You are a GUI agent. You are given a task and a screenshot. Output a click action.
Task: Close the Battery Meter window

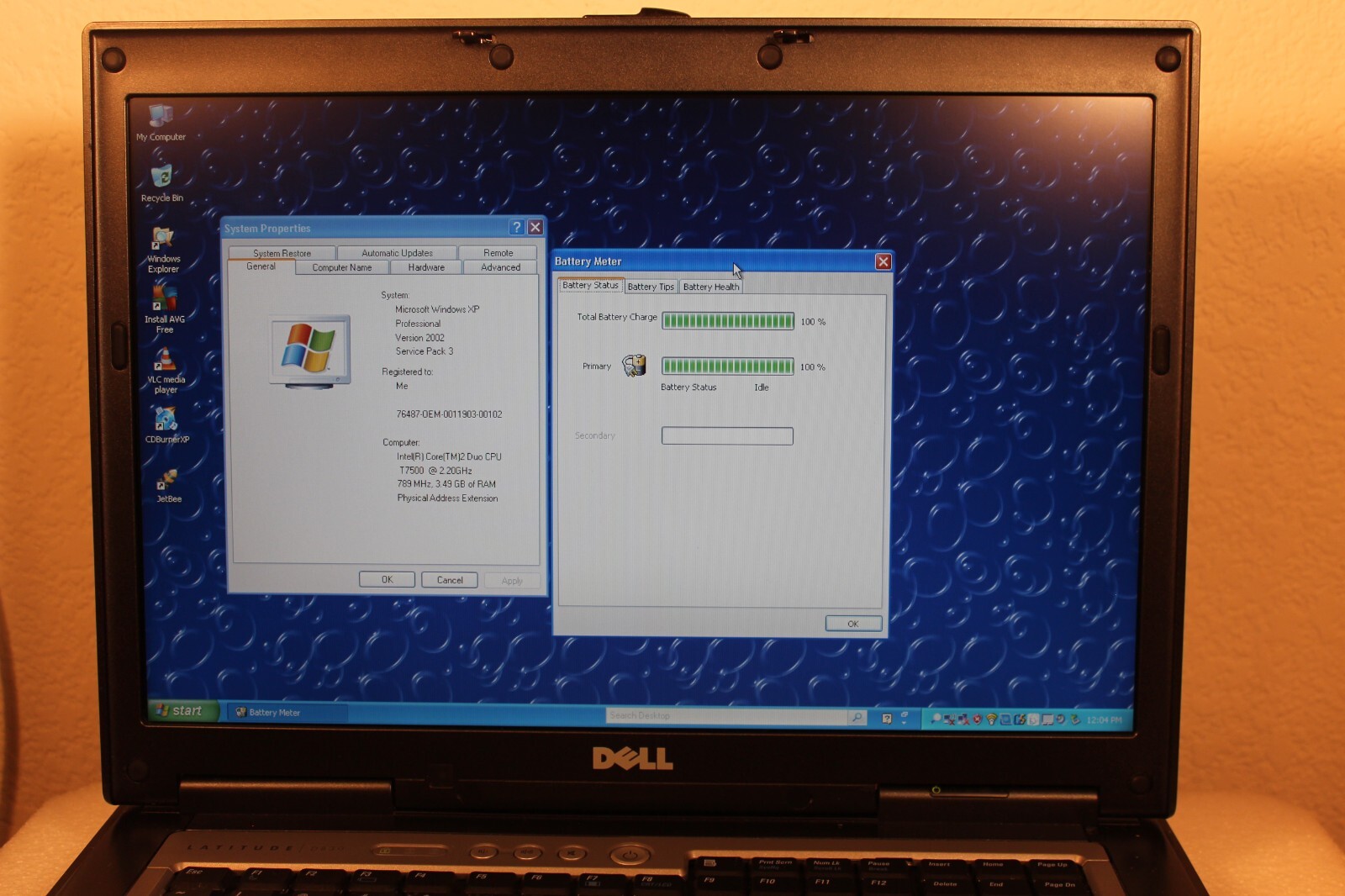(883, 261)
